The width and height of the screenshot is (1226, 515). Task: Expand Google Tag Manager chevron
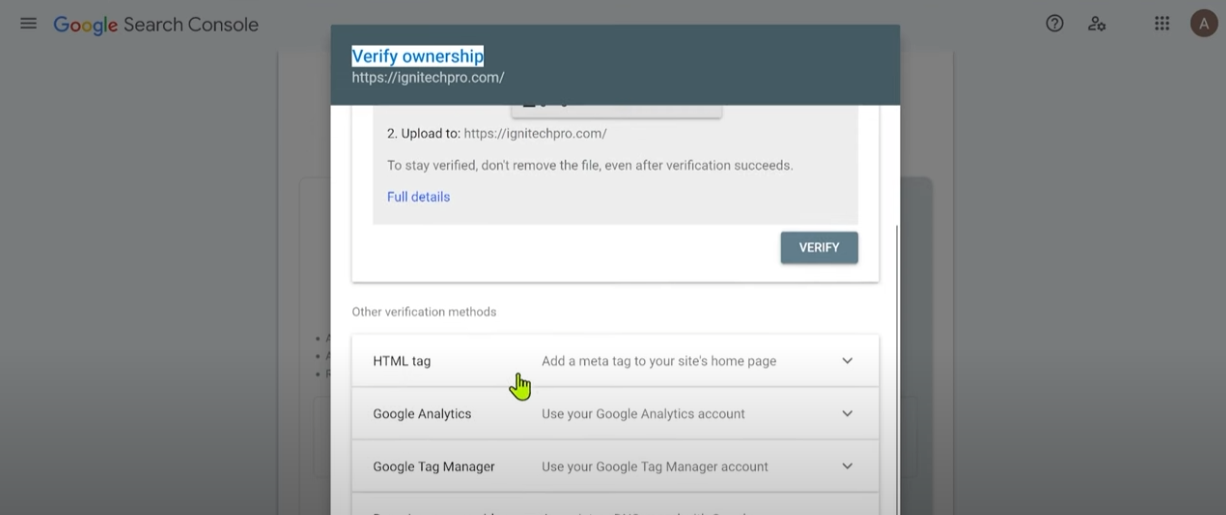tap(847, 467)
